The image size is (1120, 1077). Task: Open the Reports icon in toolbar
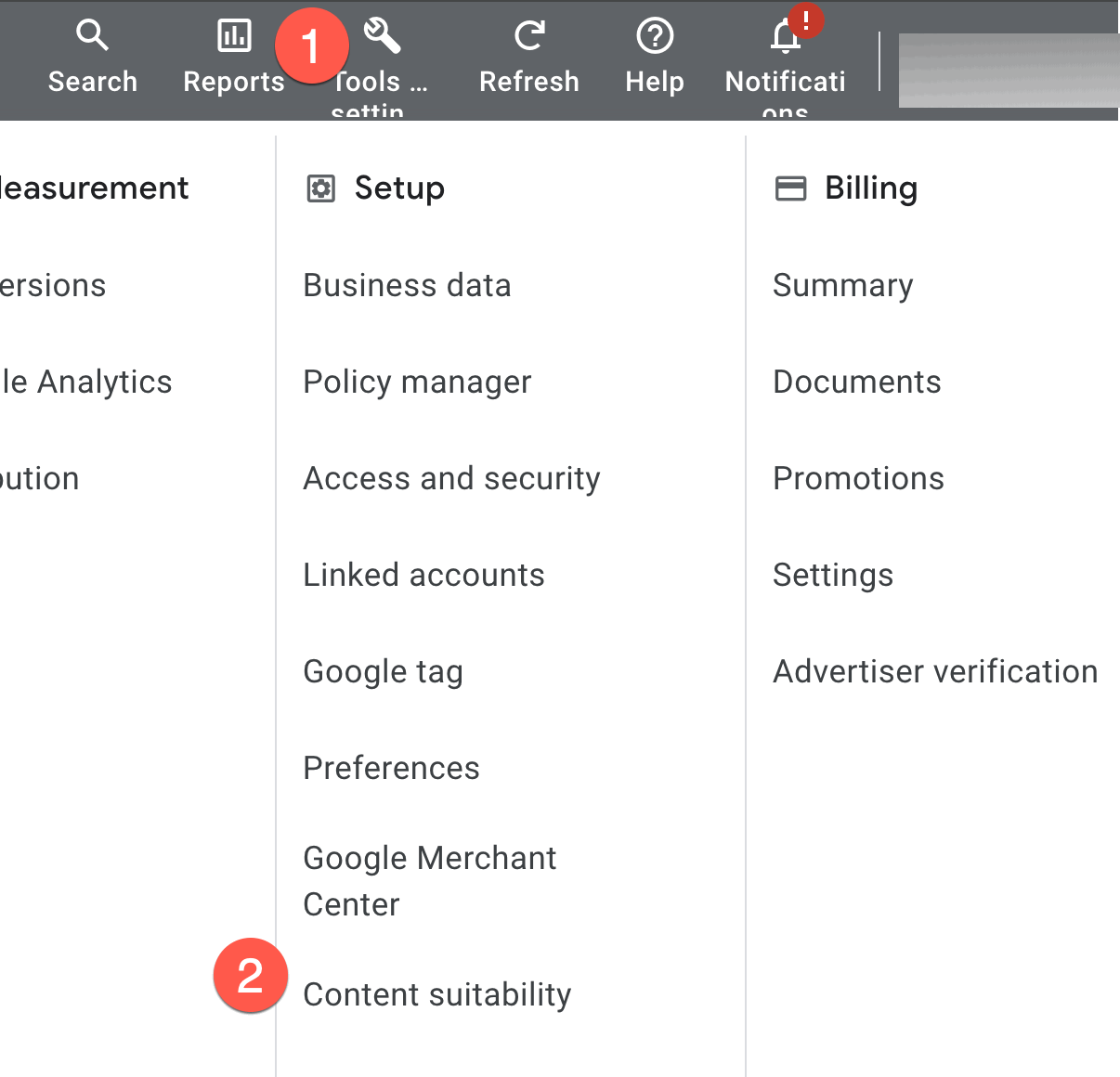tap(233, 34)
